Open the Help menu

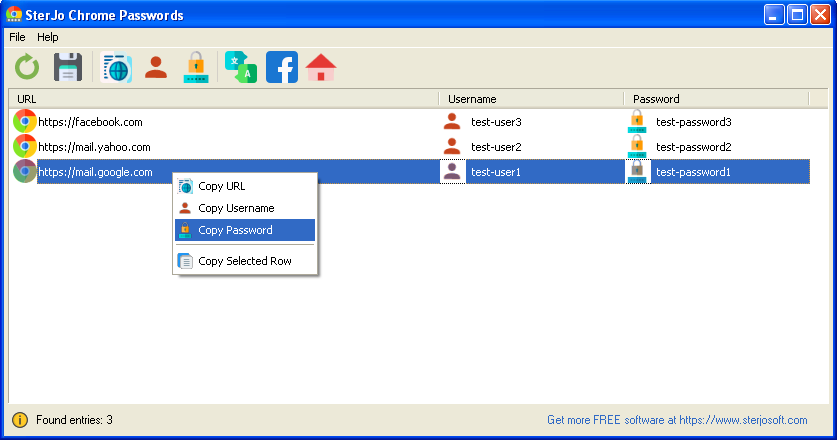pyautogui.click(x=48, y=37)
